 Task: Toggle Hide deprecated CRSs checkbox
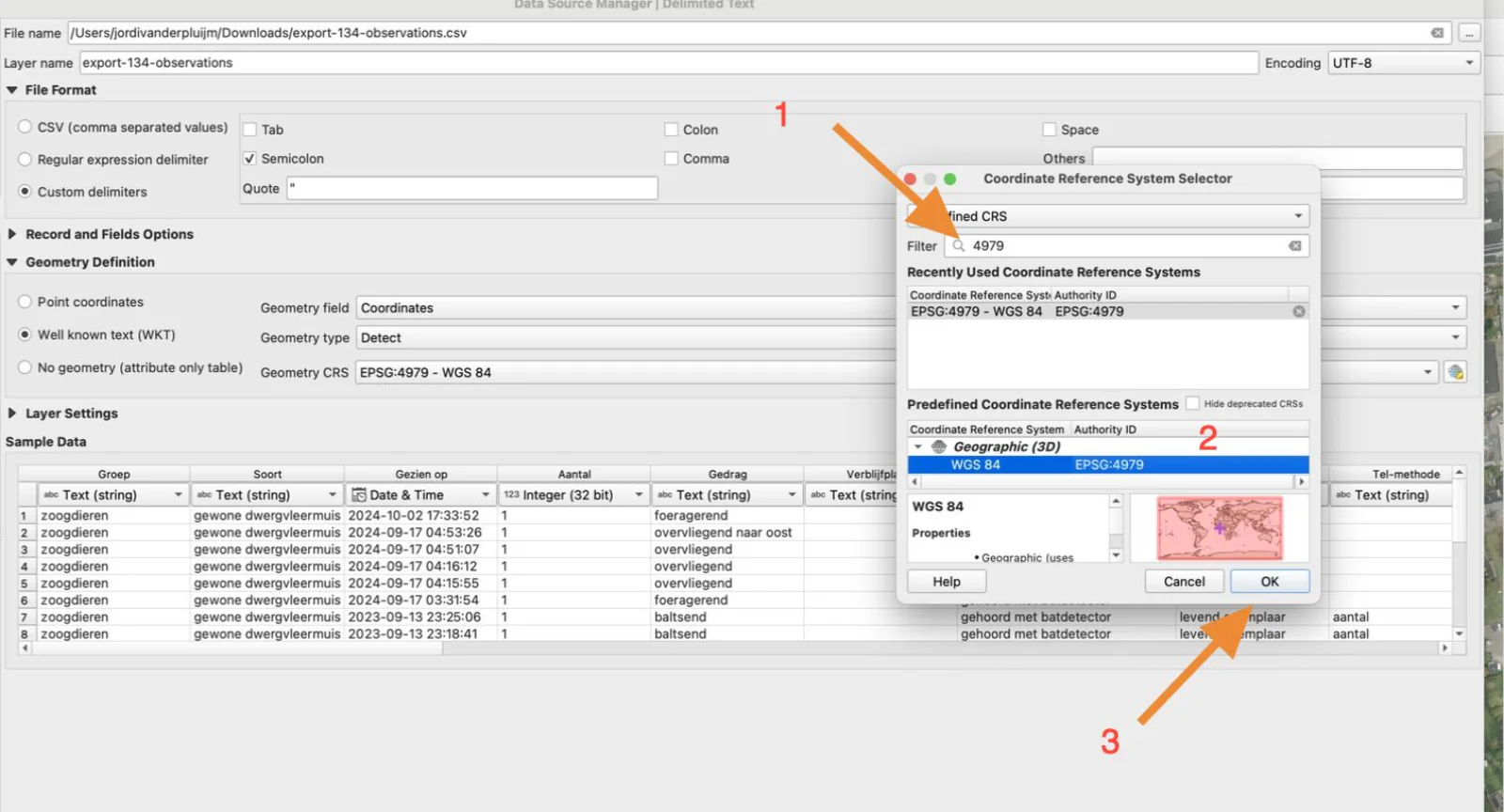click(x=1192, y=403)
